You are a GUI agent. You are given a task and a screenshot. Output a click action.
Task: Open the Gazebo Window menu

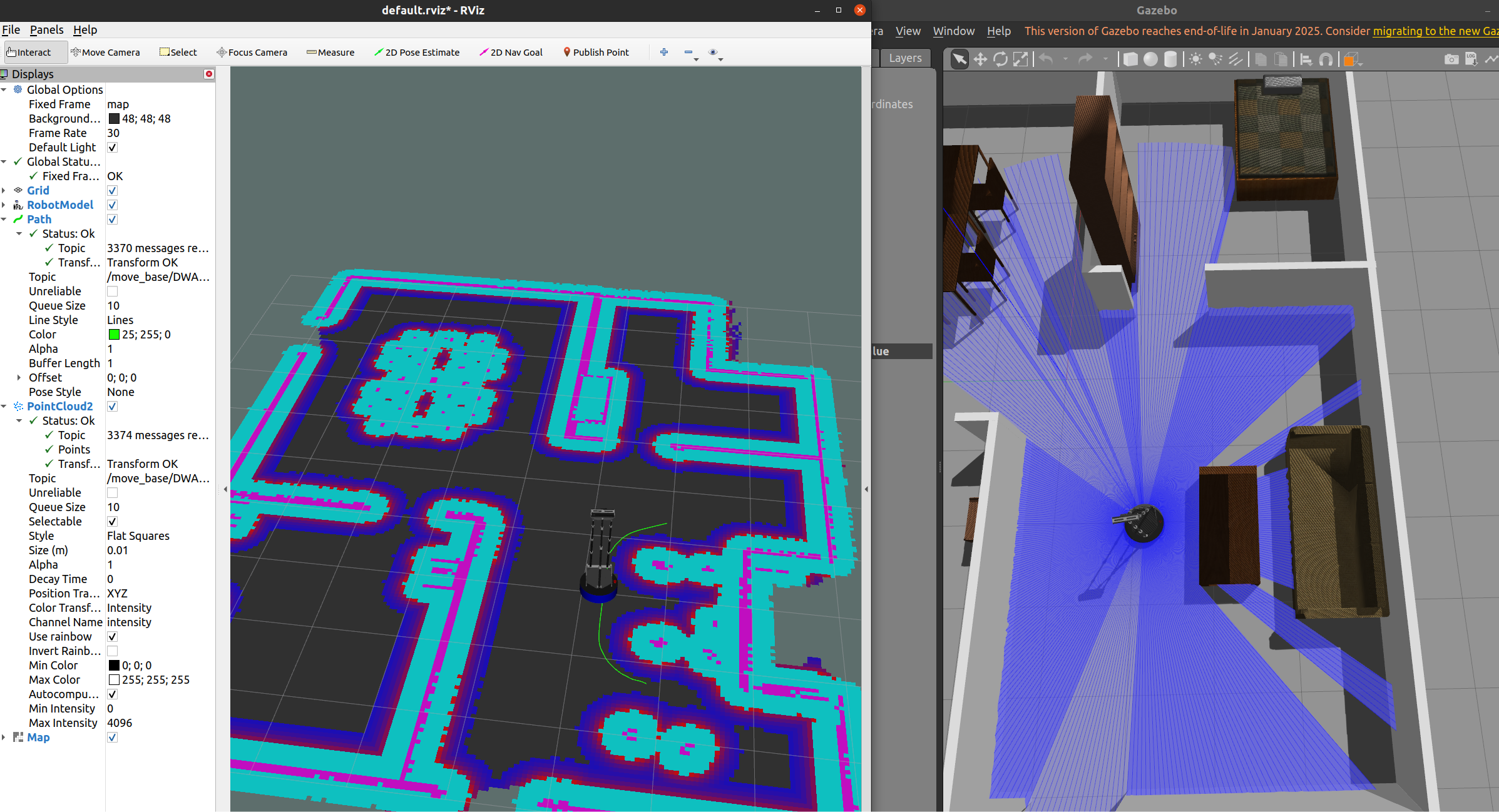coord(953,31)
